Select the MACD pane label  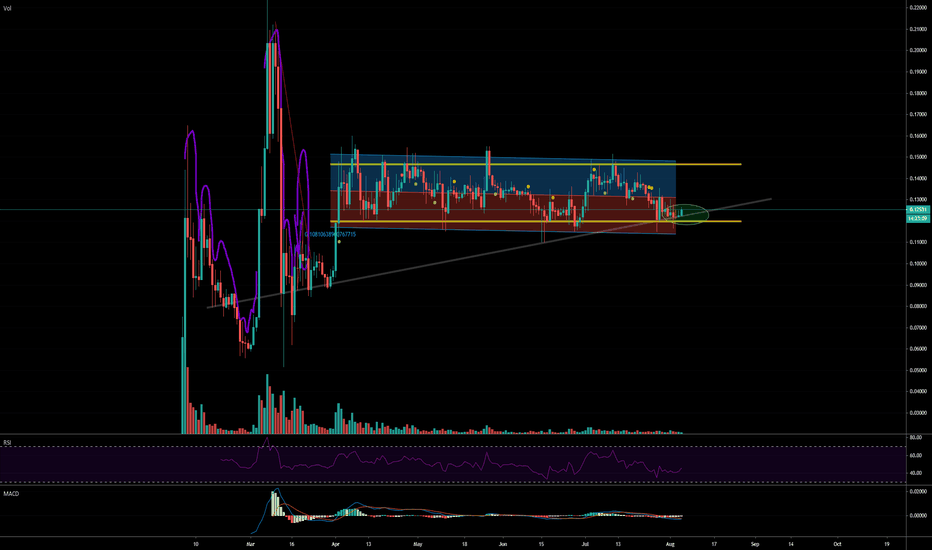tap(11, 494)
